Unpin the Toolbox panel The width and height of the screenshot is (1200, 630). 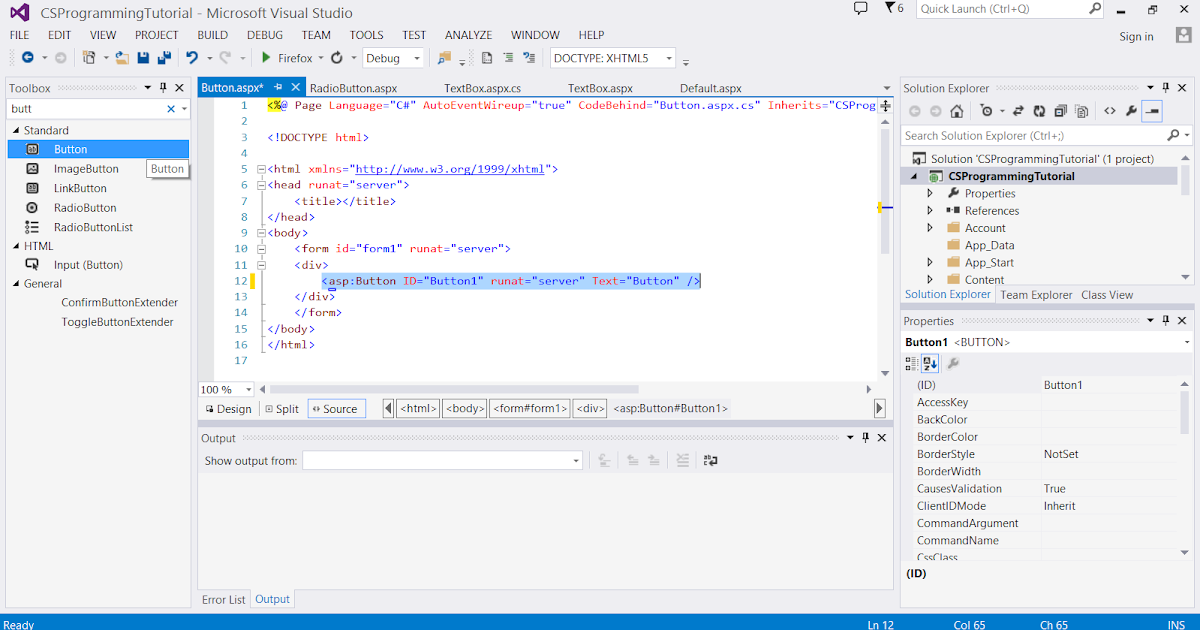162,87
